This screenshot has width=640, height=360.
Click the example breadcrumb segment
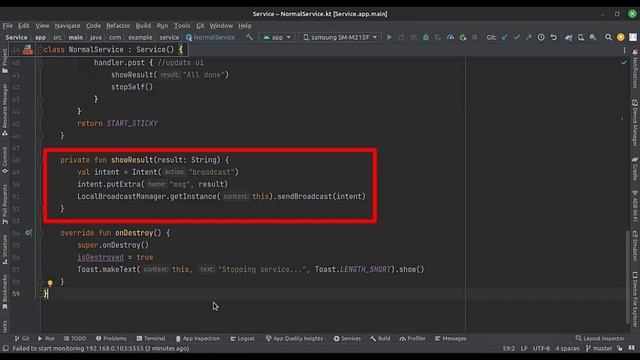point(140,37)
